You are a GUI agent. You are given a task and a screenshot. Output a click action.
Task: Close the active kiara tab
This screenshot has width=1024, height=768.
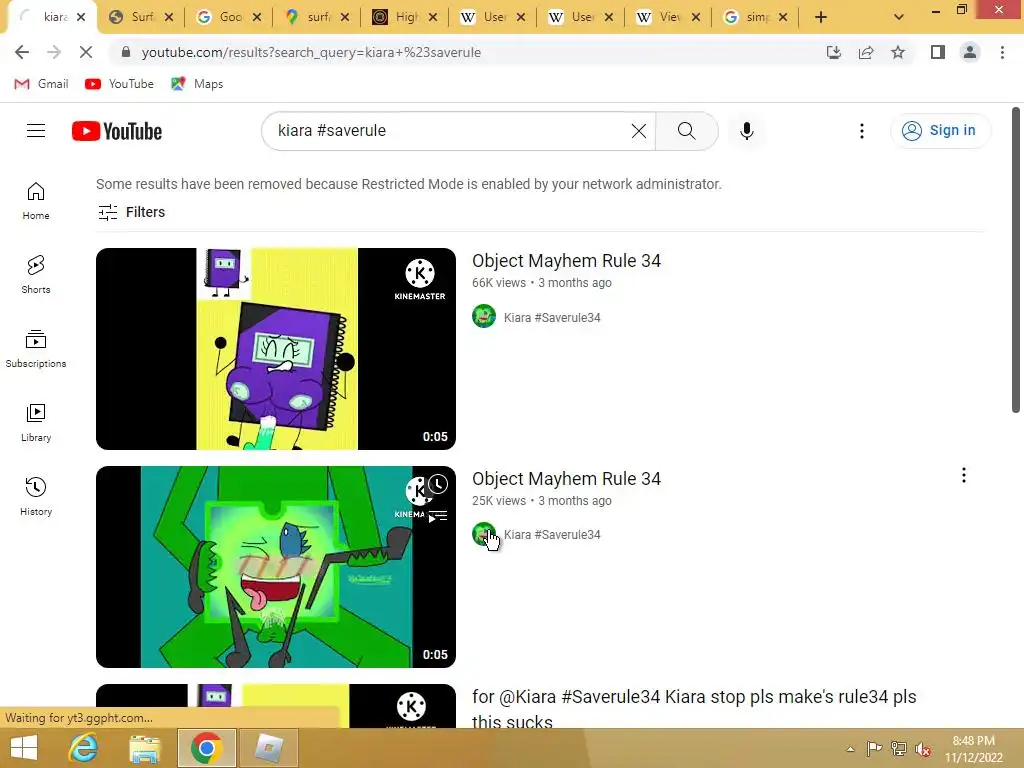click(81, 17)
